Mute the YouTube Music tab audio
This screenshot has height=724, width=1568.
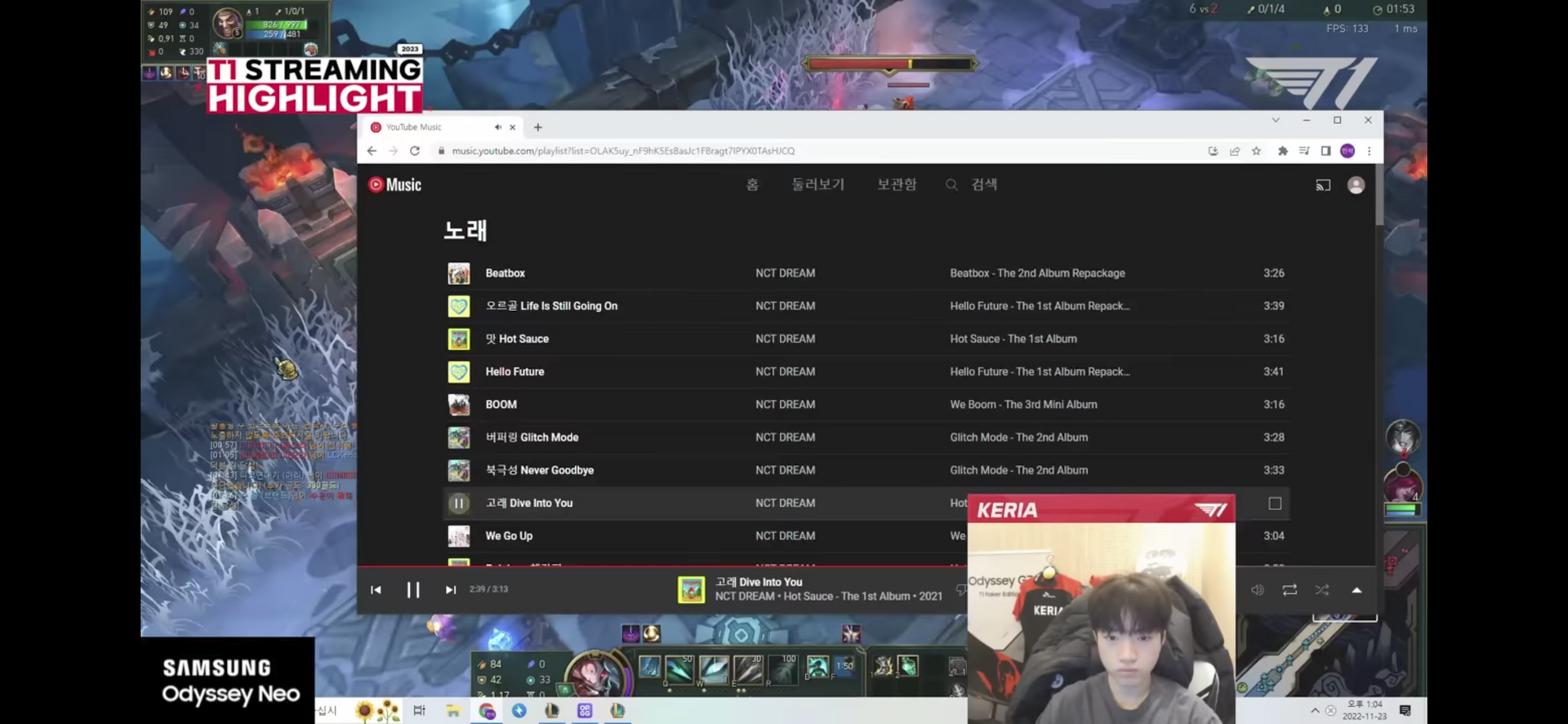[497, 127]
